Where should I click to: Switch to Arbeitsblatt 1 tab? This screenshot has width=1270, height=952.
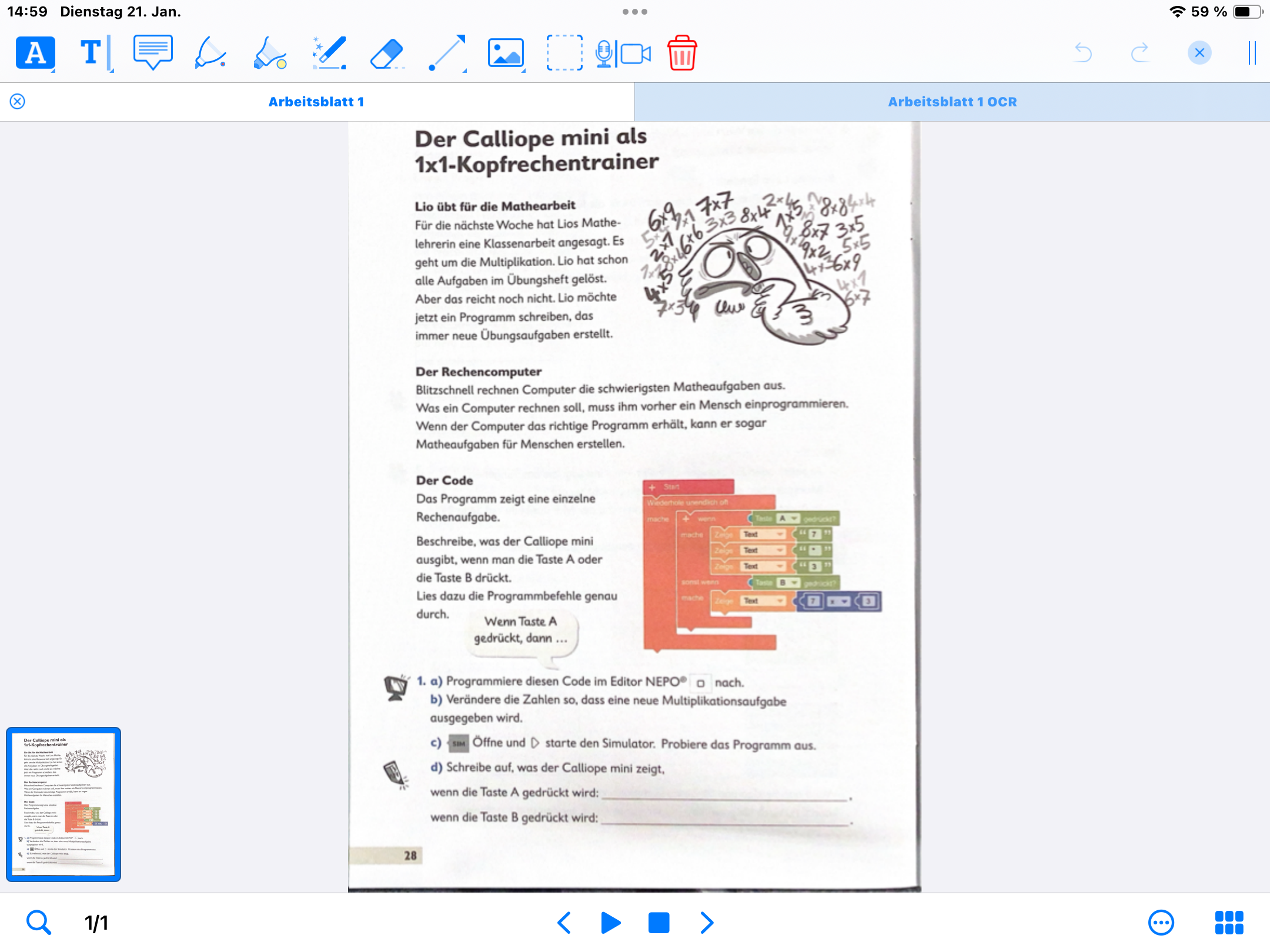(x=316, y=102)
